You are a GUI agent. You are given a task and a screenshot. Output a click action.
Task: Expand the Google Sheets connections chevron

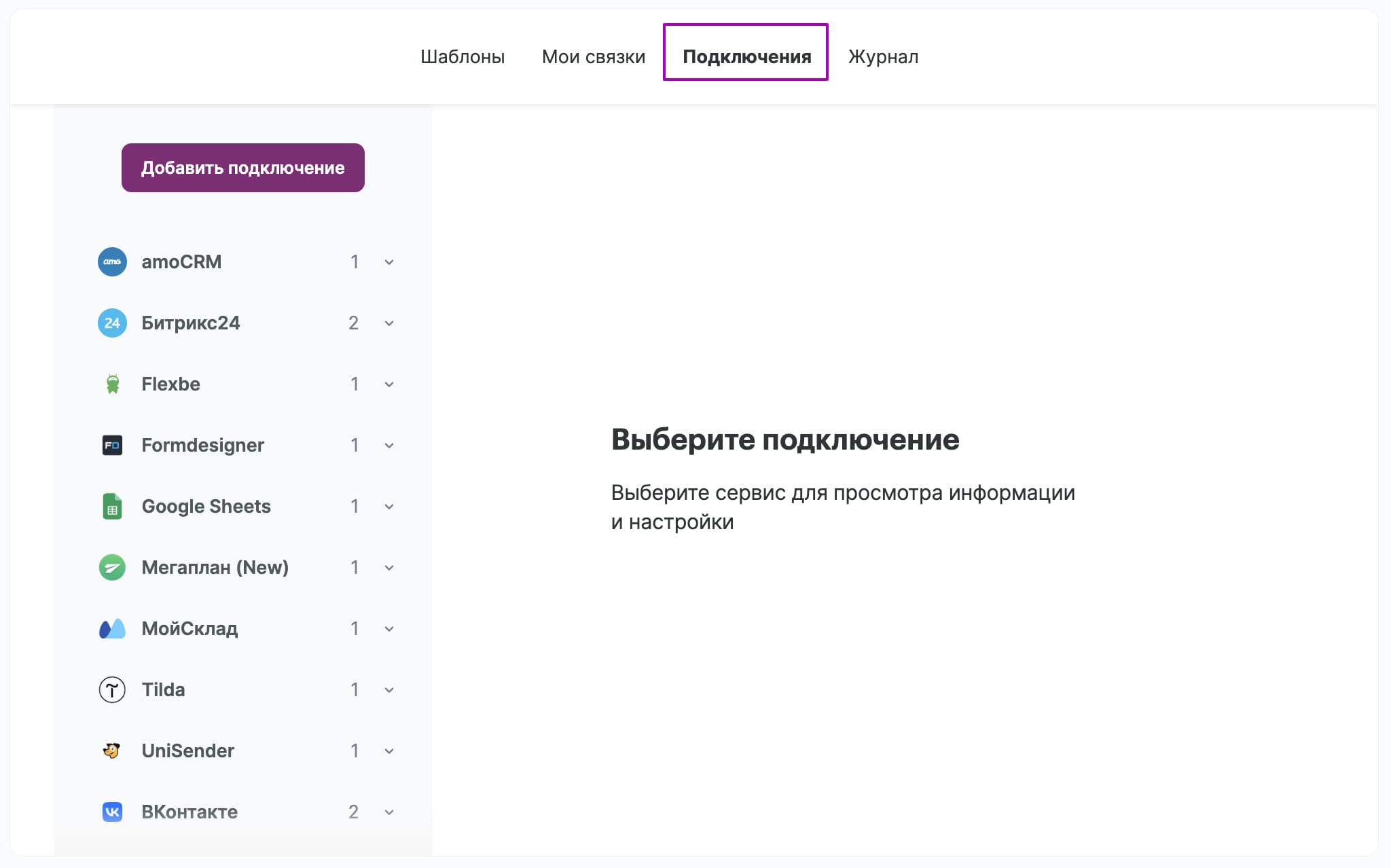click(x=389, y=507)
